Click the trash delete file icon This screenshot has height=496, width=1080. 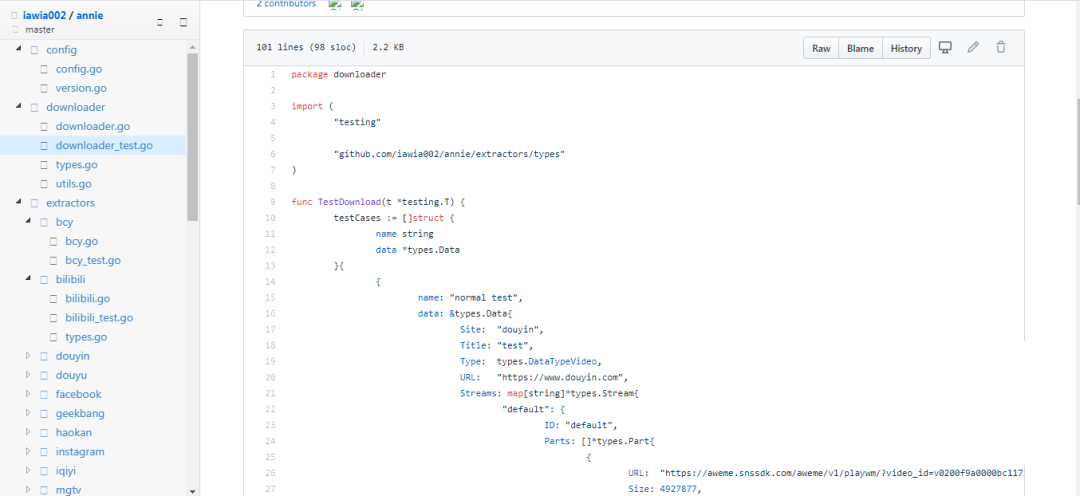pos(1001,48)
